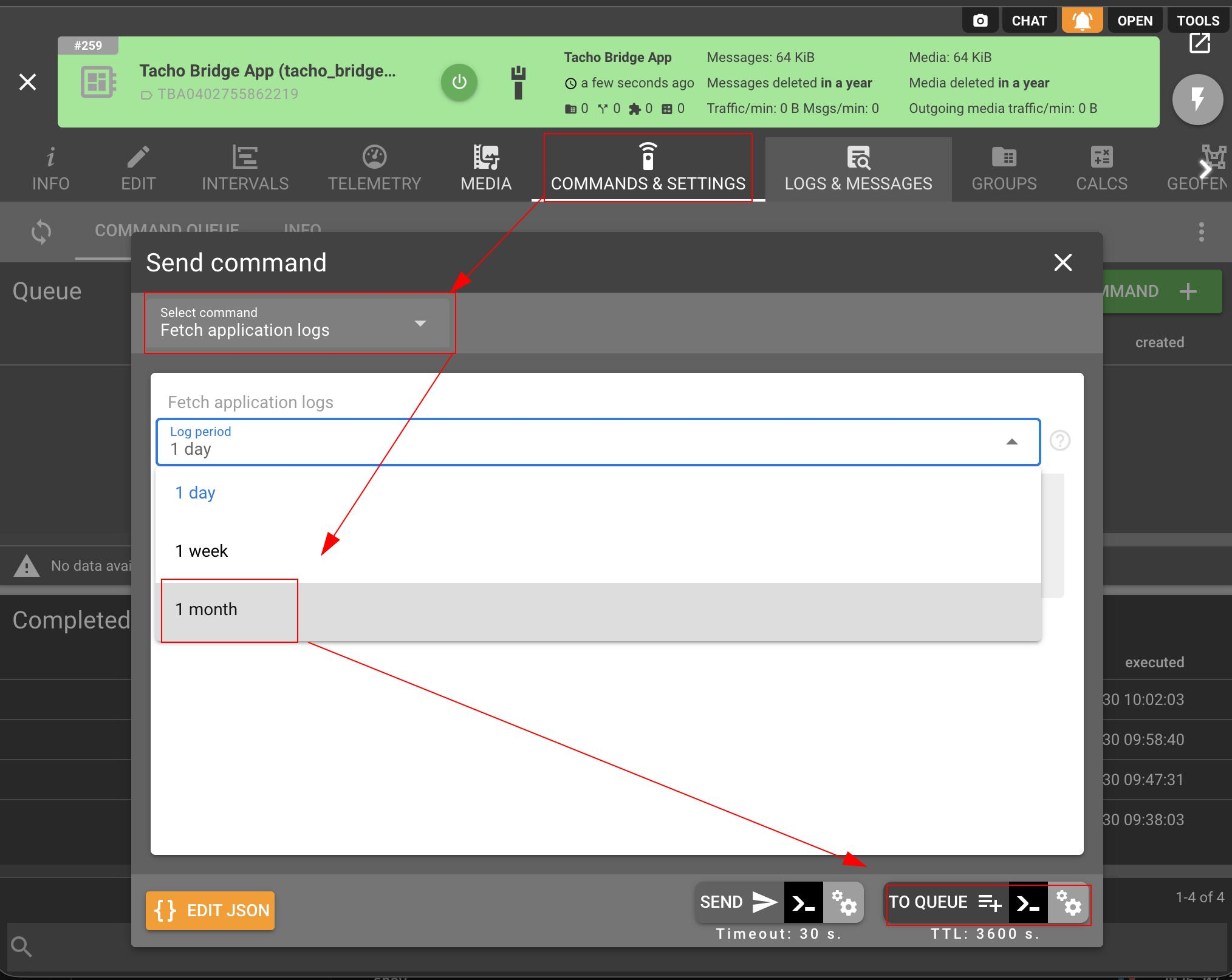This screenshot has width=1232, height=980.
Task: Select the COMMANDS & SETTINGS tab
Action: tap(648, 169)
